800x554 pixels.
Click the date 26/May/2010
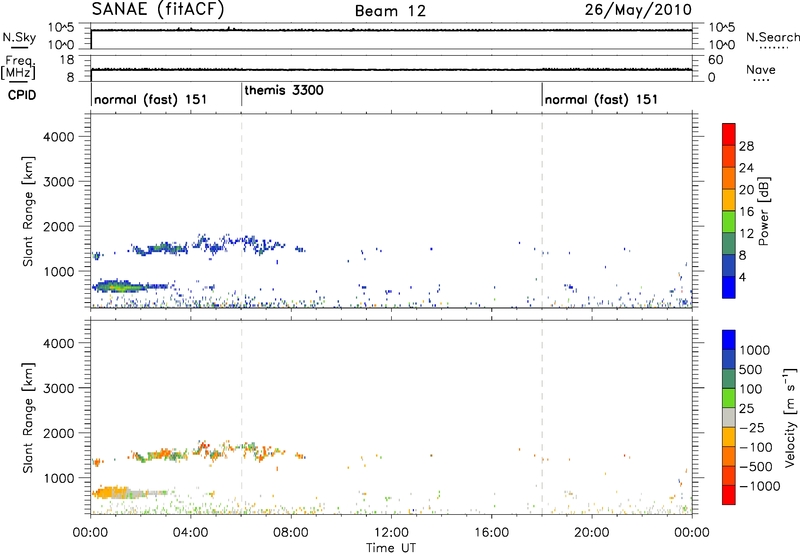point(638,9)
